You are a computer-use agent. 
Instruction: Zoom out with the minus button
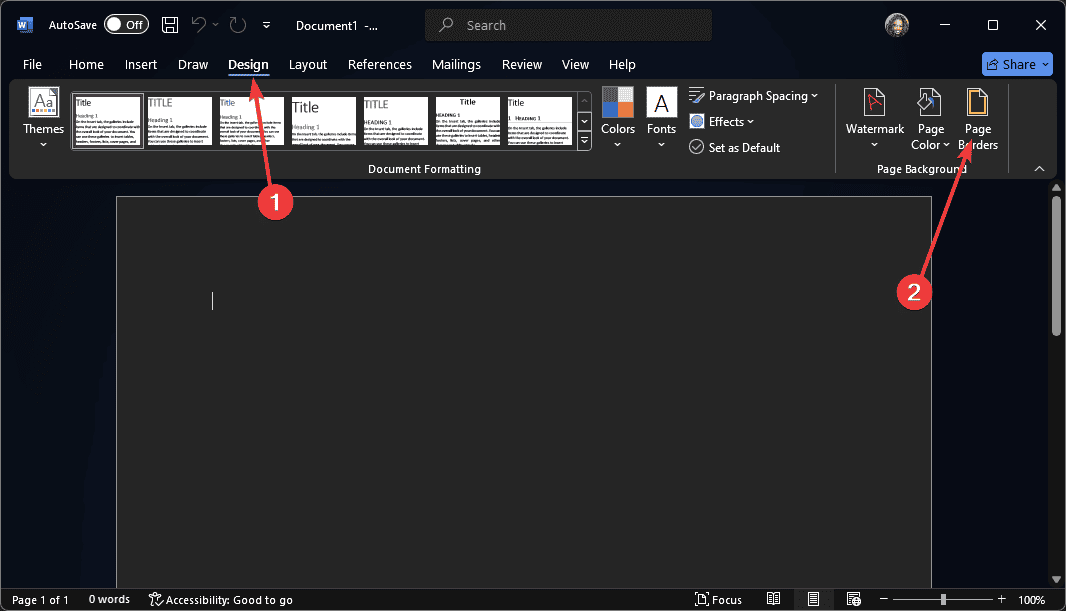click(884, 599)
